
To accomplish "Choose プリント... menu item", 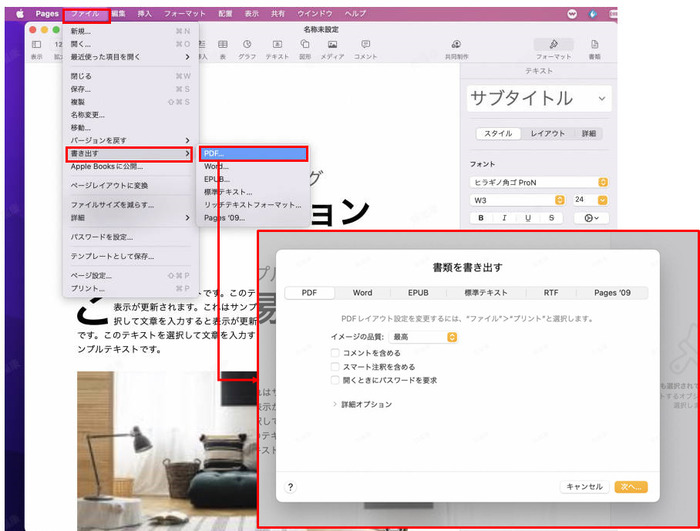I will (x=130, y=288).
